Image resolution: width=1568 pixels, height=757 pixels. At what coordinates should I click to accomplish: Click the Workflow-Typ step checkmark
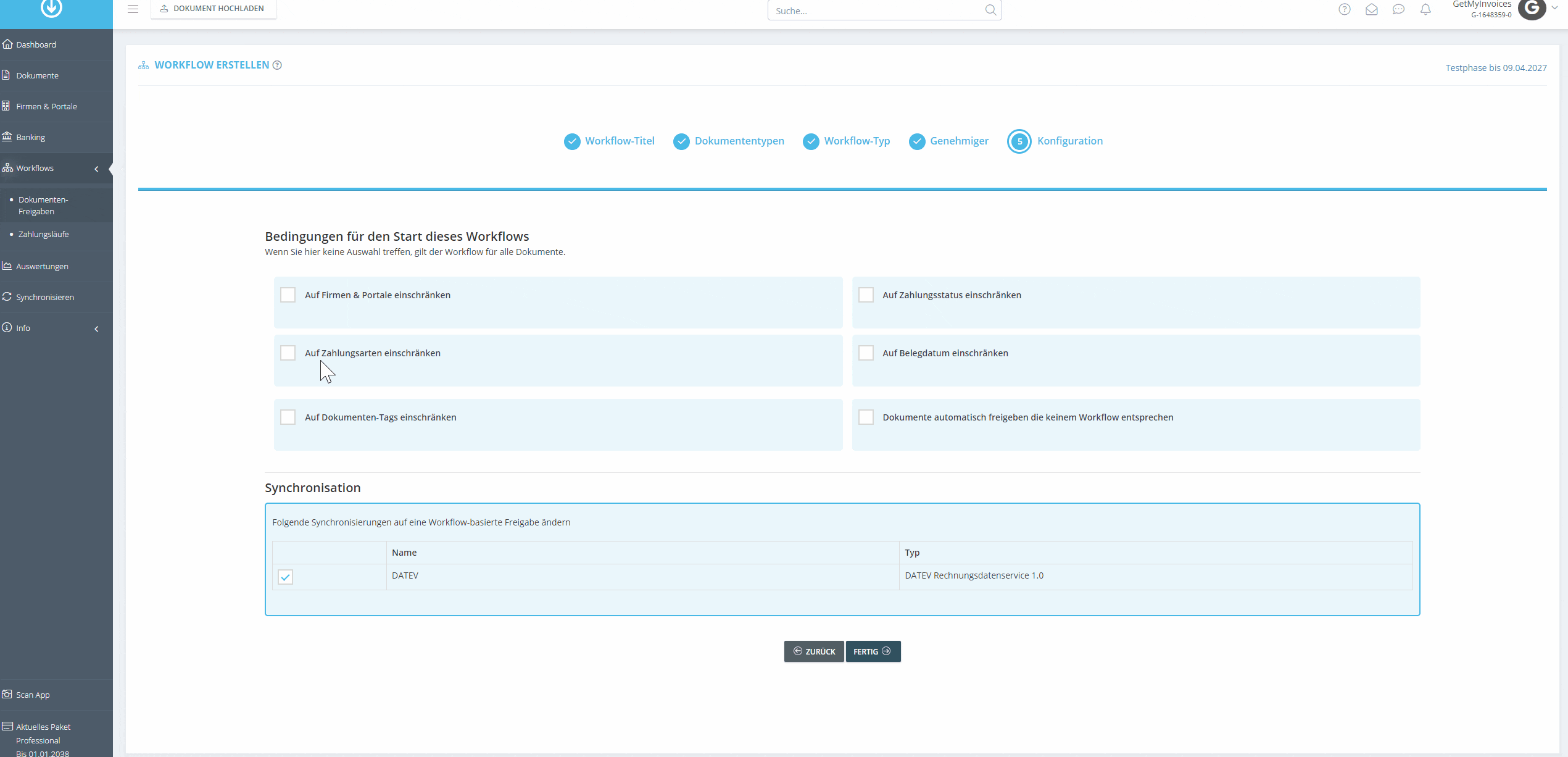[811, 141]
